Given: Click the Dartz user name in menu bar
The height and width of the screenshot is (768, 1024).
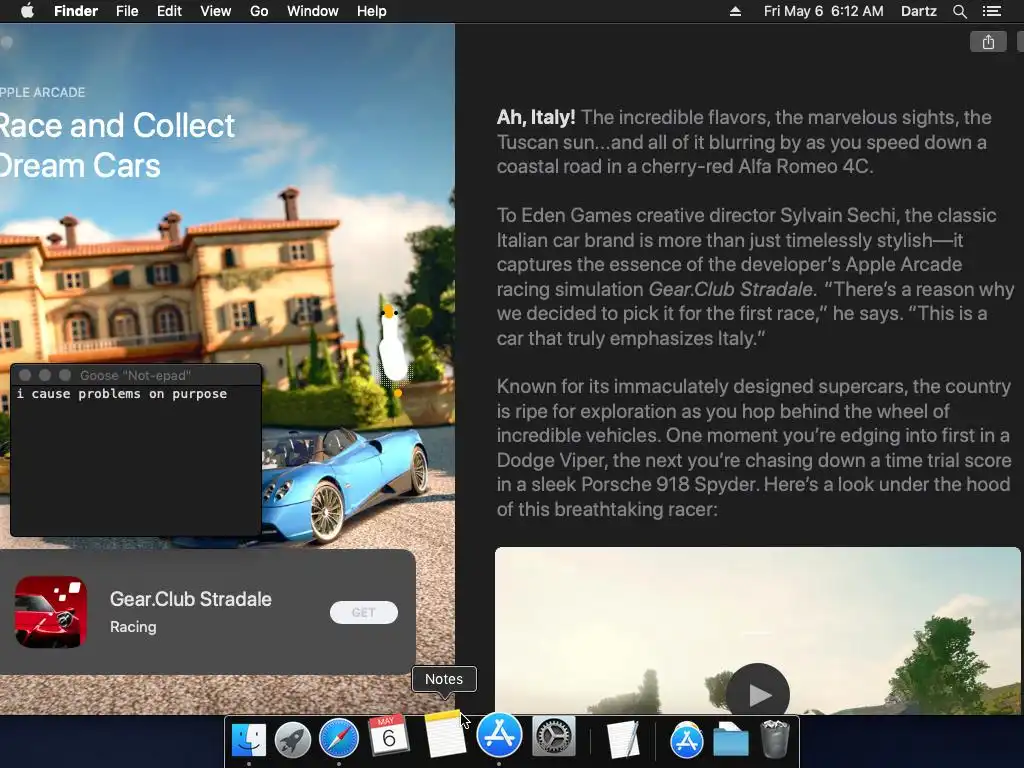Looking at the screenshot, I should click(919, 11).
